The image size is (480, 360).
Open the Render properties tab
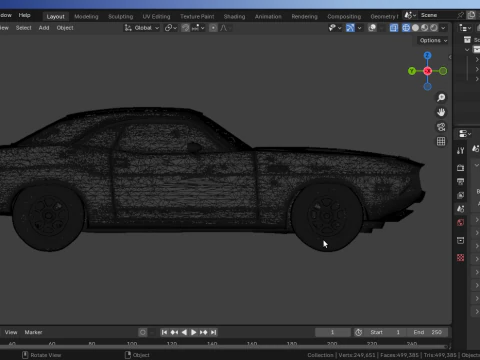tap(461, 168)
